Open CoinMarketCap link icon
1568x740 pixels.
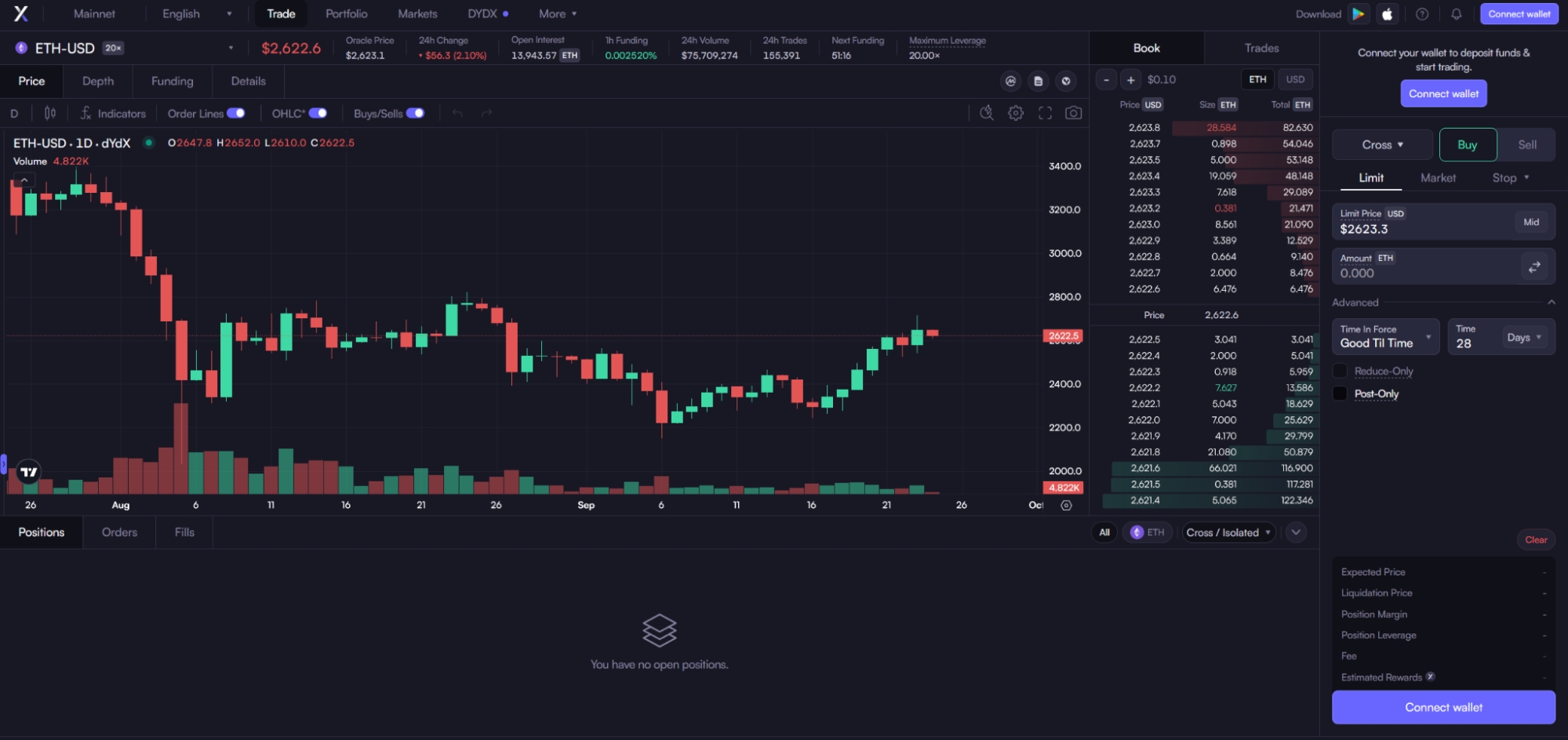point(1011,81)
